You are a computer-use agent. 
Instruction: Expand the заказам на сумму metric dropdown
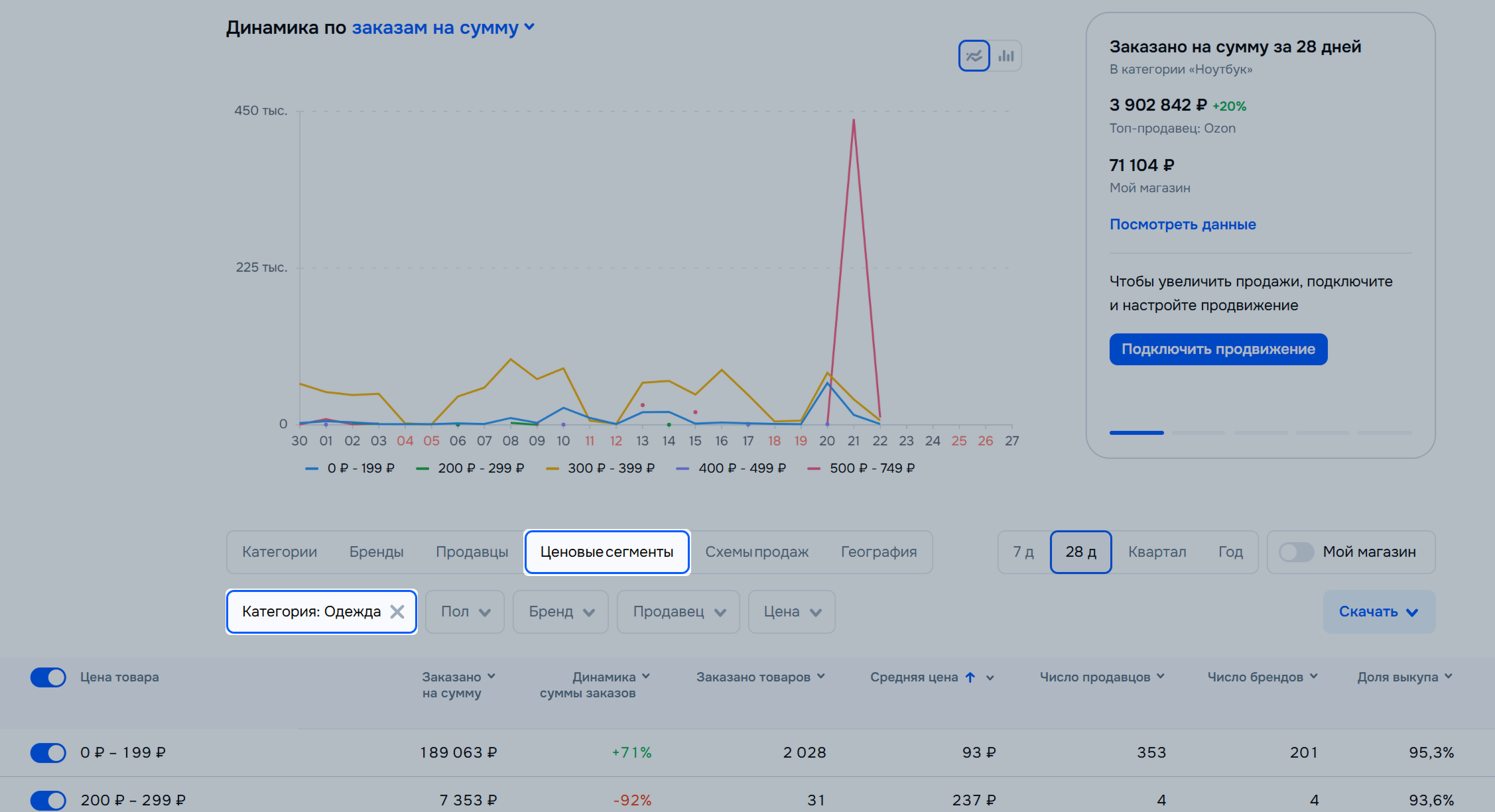pos(443,28)
